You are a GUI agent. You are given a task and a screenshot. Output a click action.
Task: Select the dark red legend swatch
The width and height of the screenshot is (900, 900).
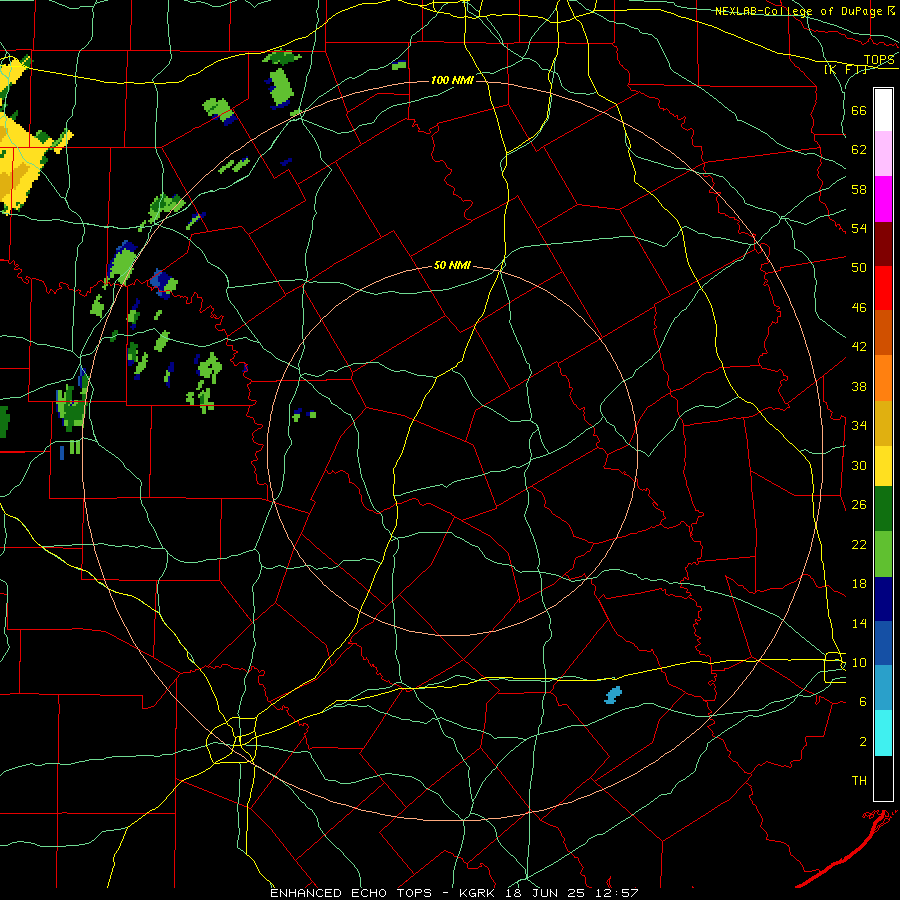pos(883,243)
